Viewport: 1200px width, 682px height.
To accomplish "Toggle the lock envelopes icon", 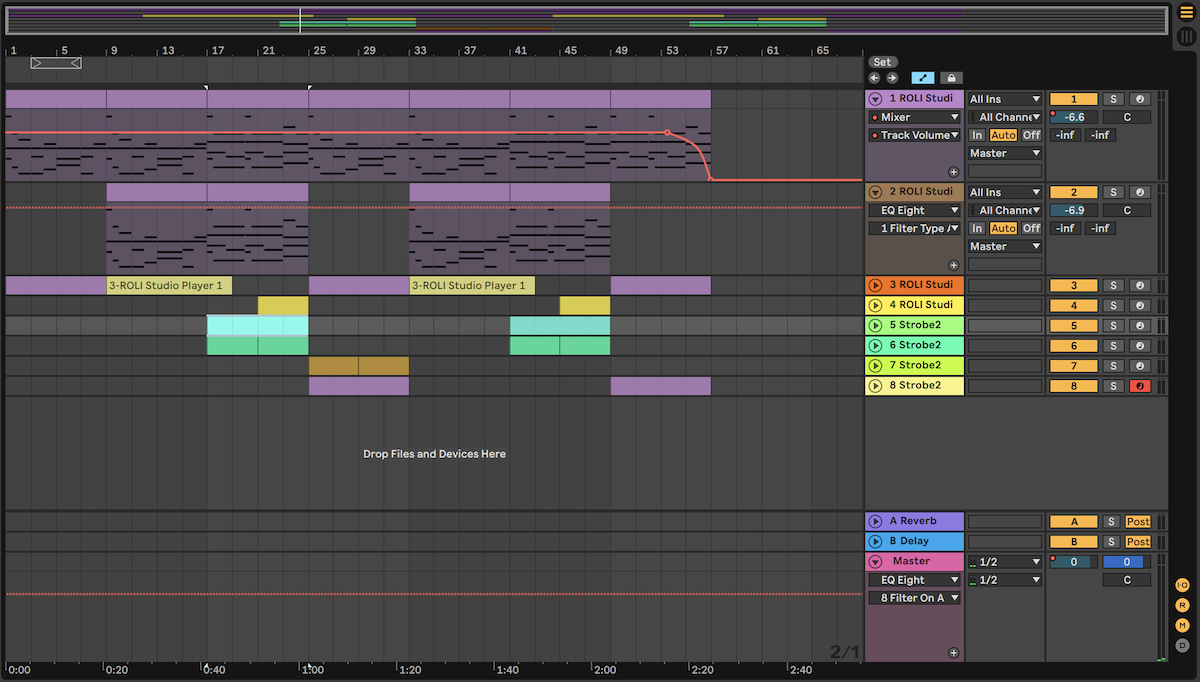I will coord(951,78).
